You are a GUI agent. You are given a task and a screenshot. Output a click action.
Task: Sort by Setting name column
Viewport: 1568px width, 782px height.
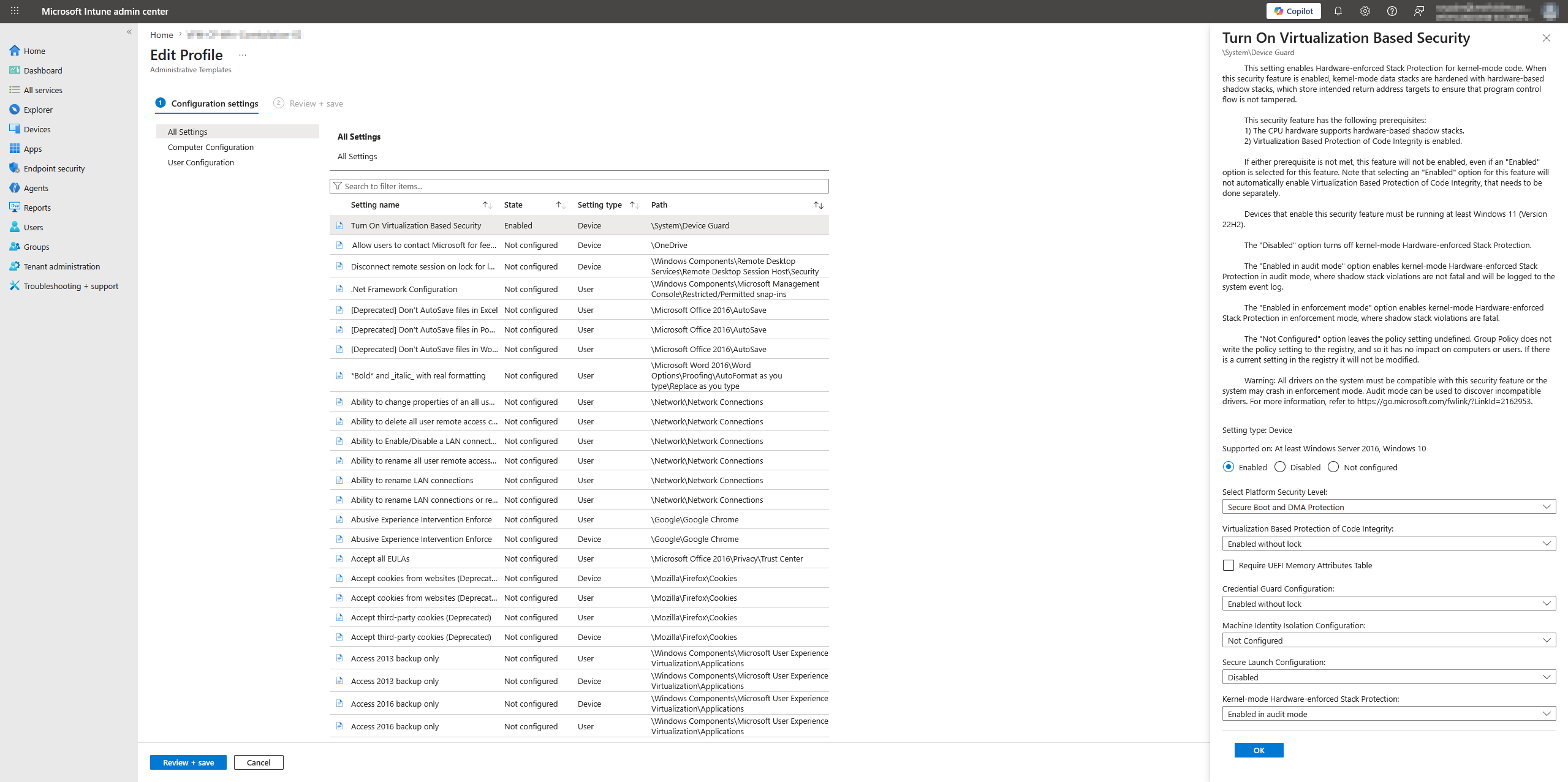(420, 205)
